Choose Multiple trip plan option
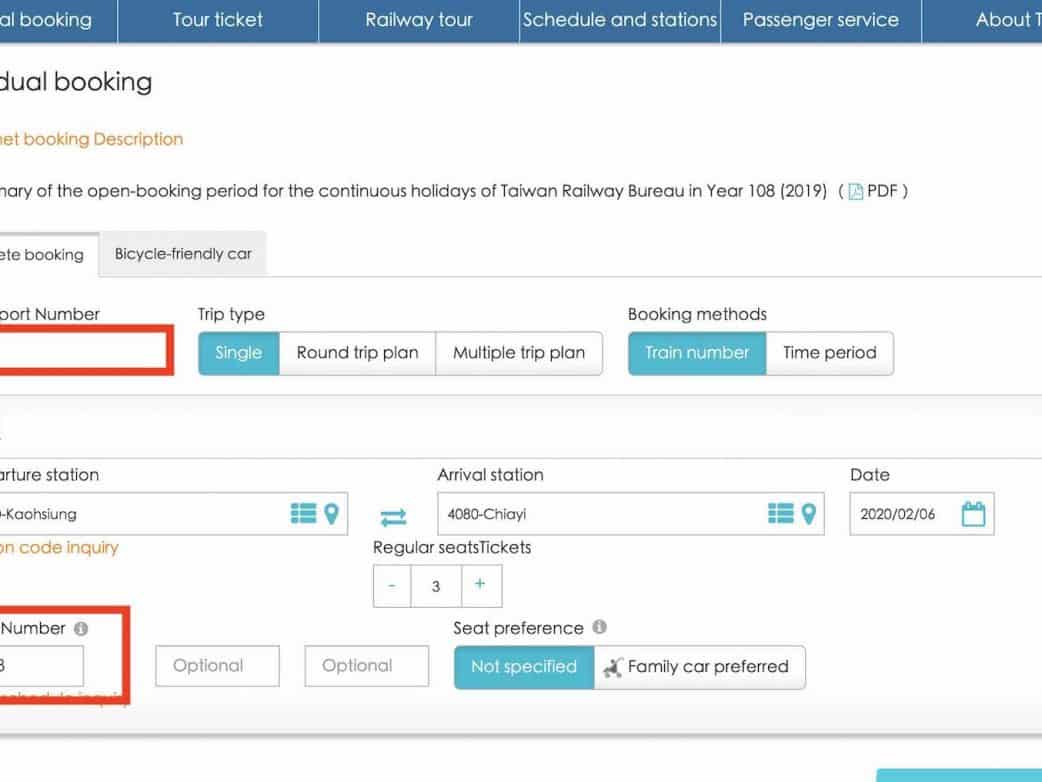Image resolution: width=1042 pixels, height=782 pixels. click(518, 353)
